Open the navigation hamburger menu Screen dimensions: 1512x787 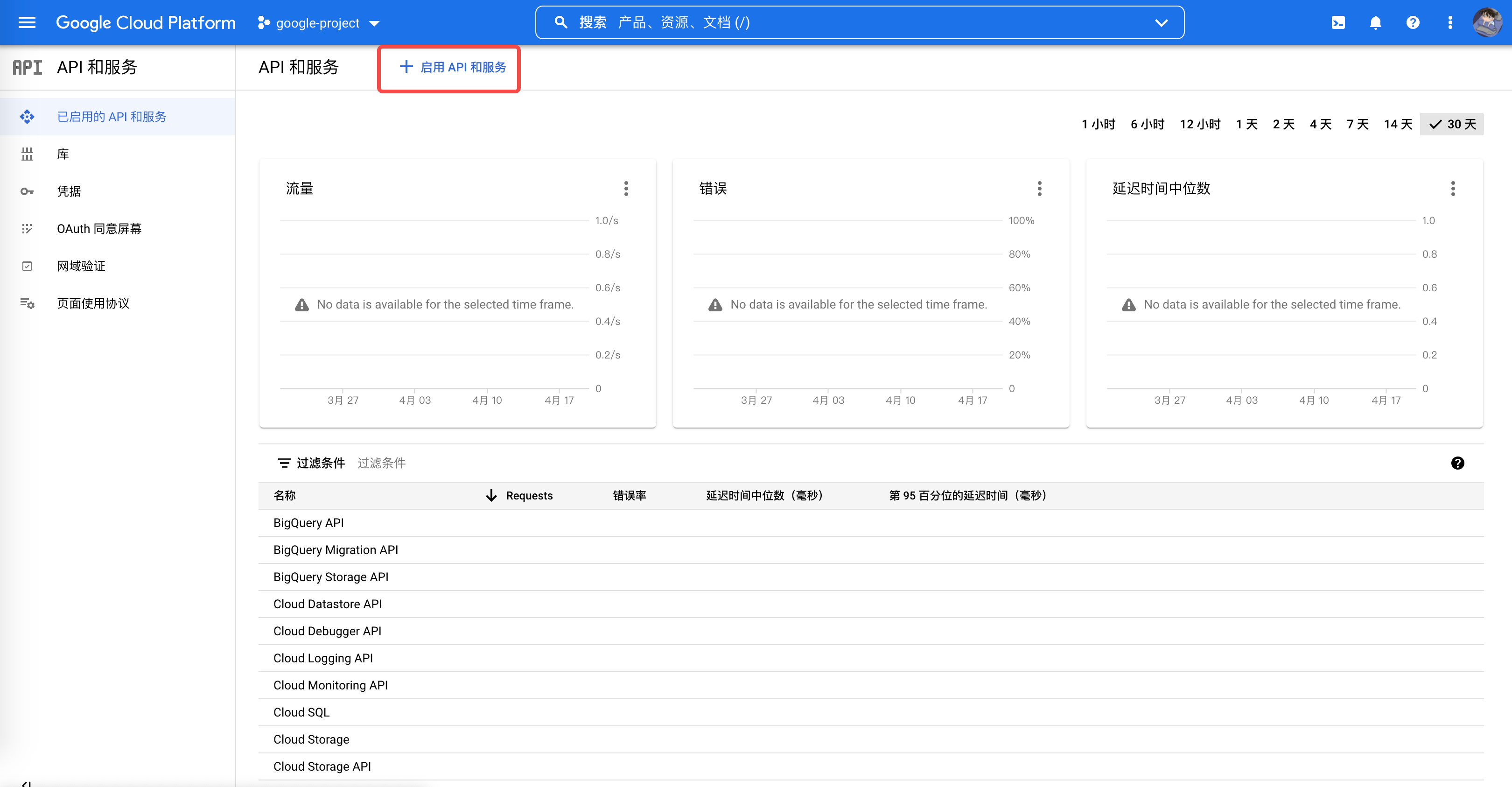coord(27,22)
